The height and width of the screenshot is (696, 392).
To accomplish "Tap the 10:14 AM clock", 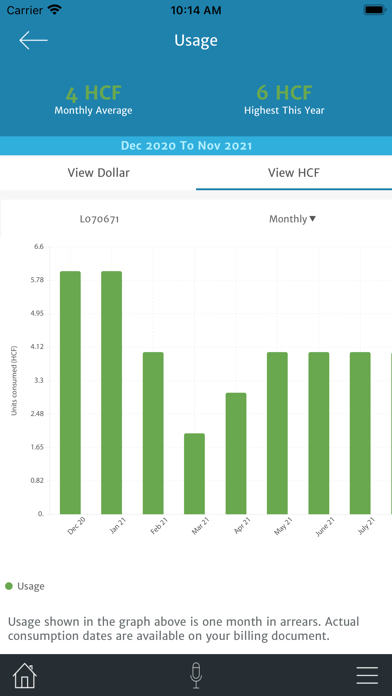I will [x=196, y=10].
